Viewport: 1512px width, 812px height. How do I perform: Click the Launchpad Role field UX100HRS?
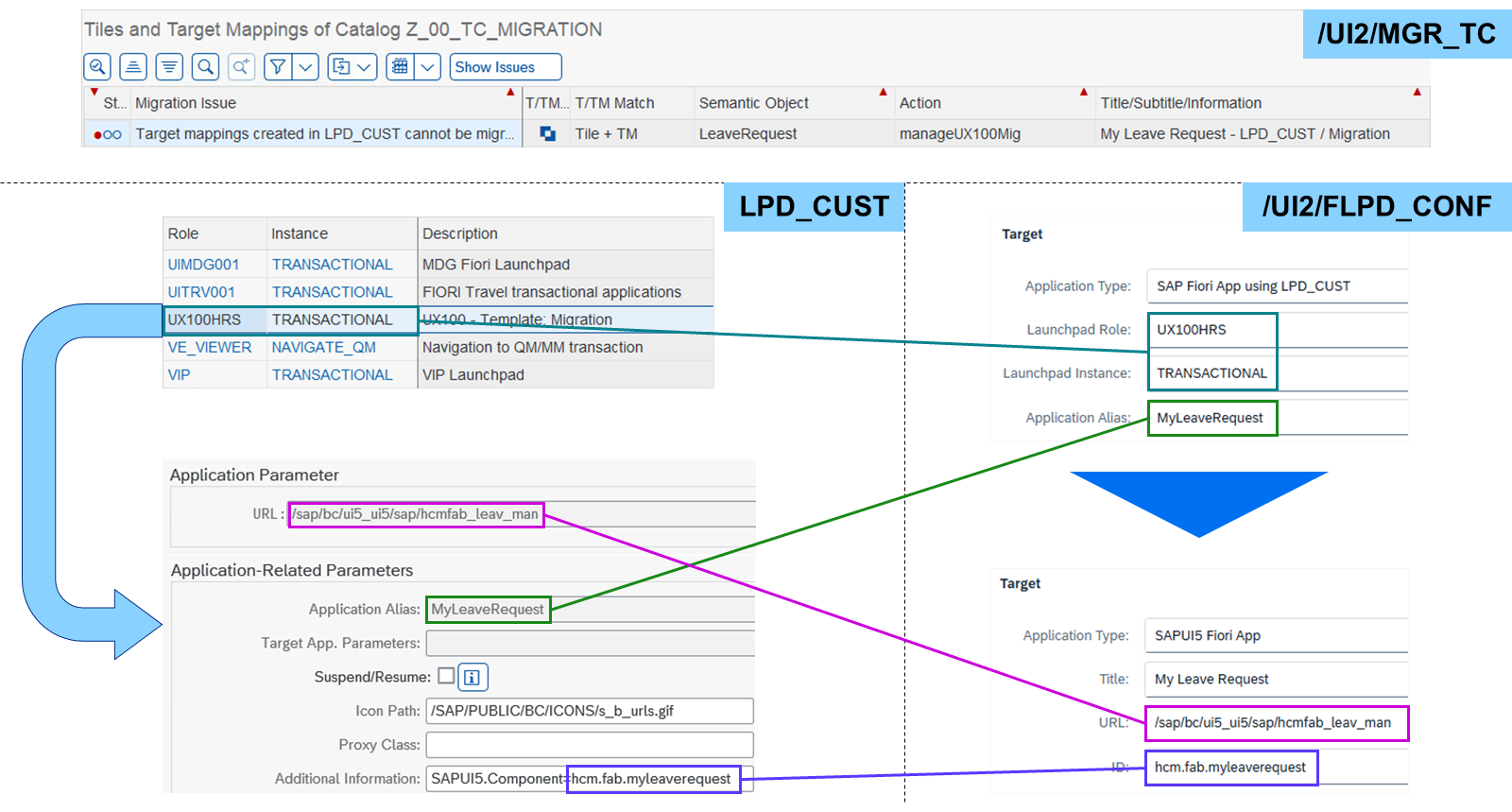coord(1278,330)
